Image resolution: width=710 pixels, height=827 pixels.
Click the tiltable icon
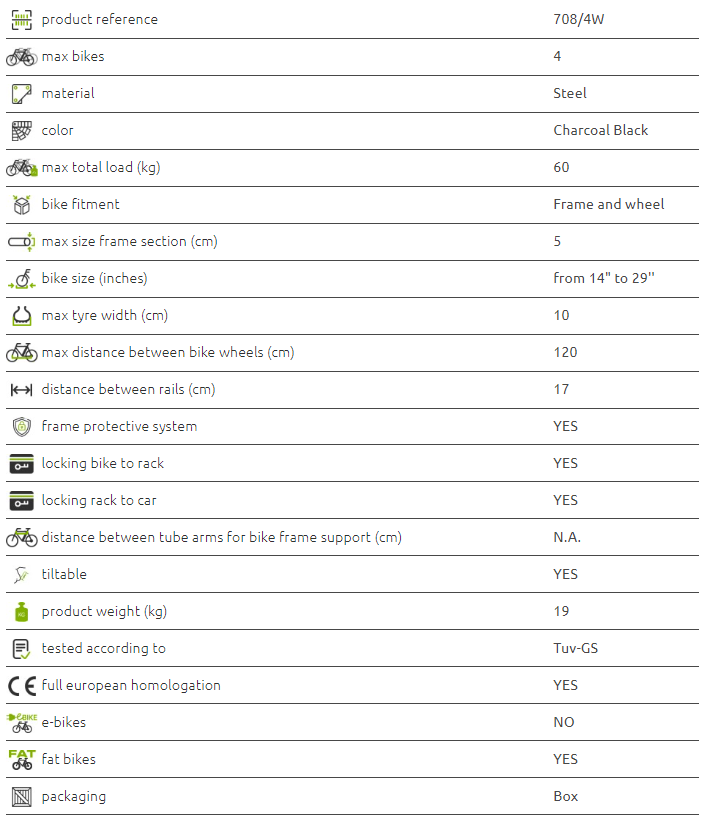click(21, 575)
